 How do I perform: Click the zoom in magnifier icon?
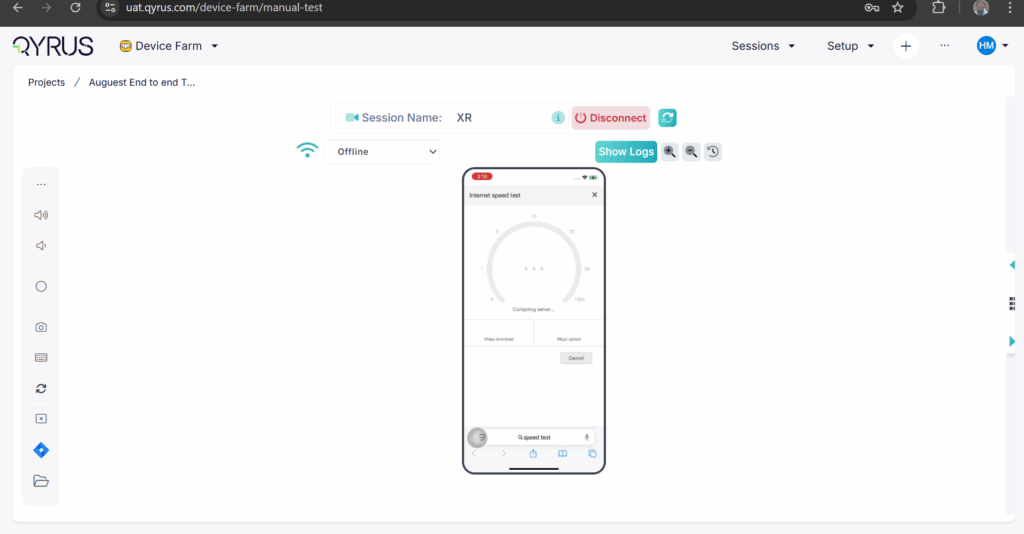point(670,152)
